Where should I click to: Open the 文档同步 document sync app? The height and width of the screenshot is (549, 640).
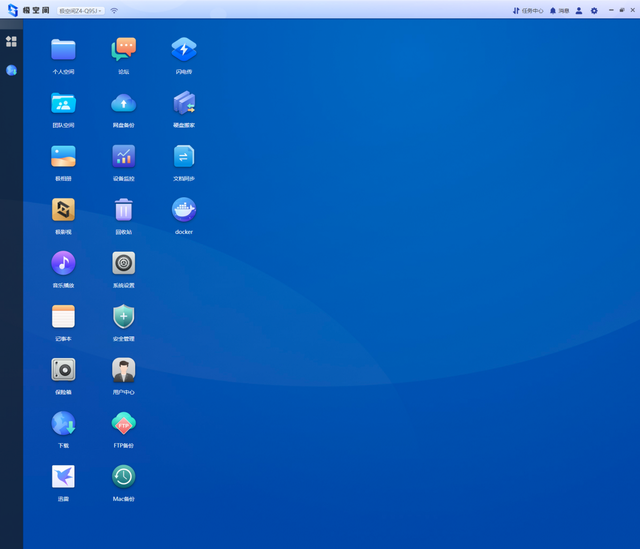tap(184, 156)
